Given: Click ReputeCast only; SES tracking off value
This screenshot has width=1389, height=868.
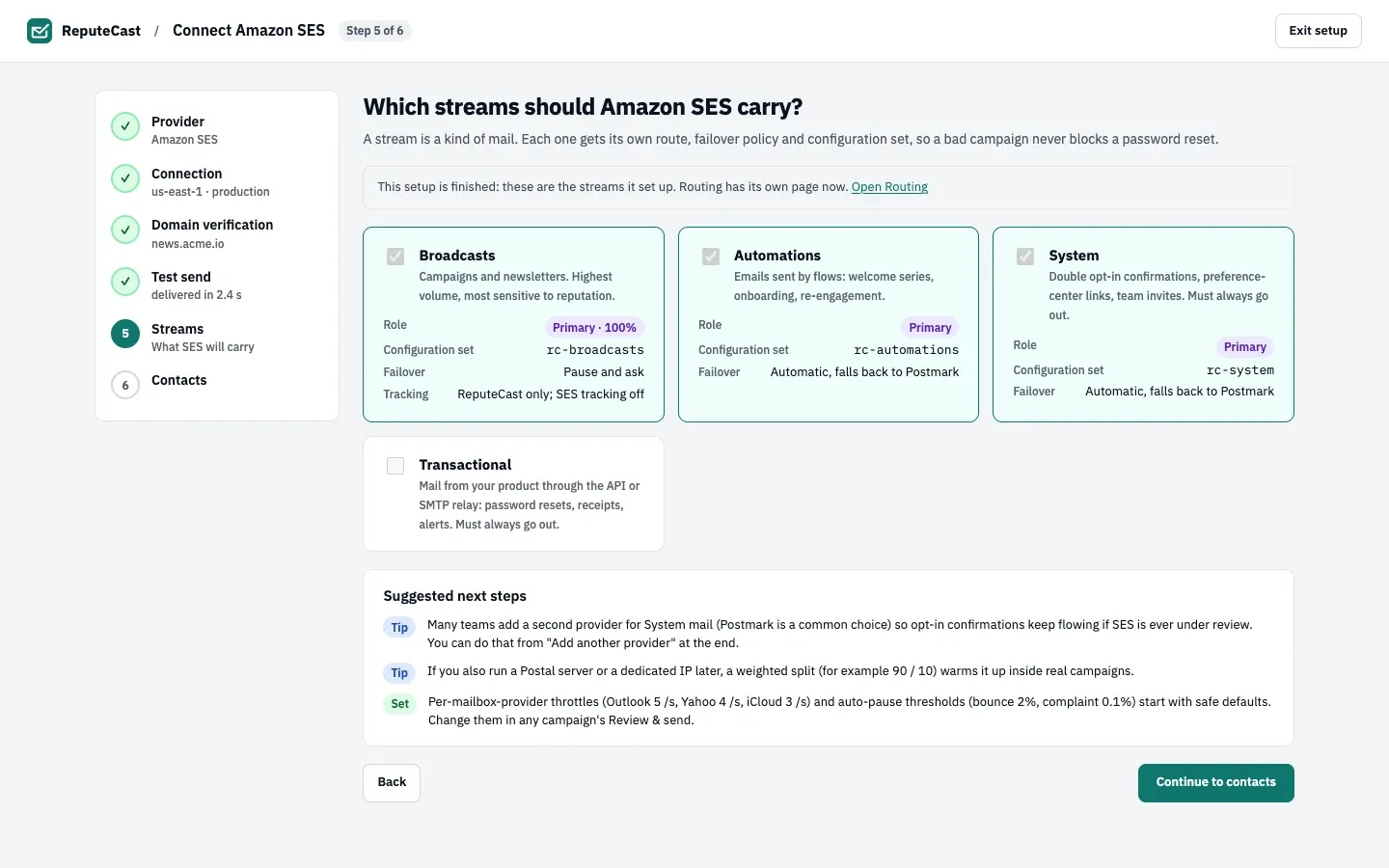Looking at the screenshot, I should pyautogui.click(x=551, y=394).
